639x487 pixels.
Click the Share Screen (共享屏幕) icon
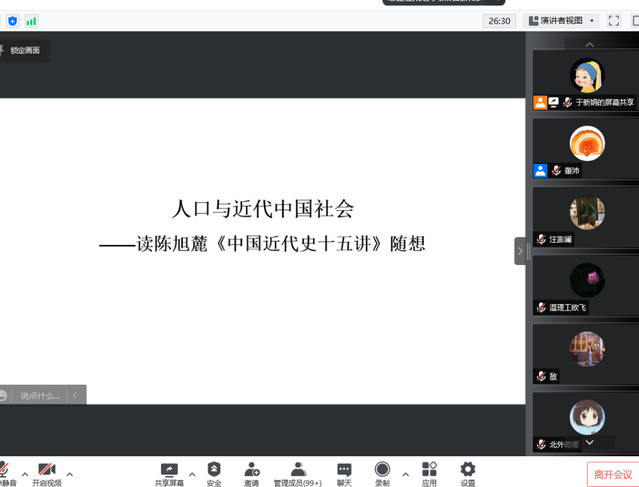click(x=169, y=470)
